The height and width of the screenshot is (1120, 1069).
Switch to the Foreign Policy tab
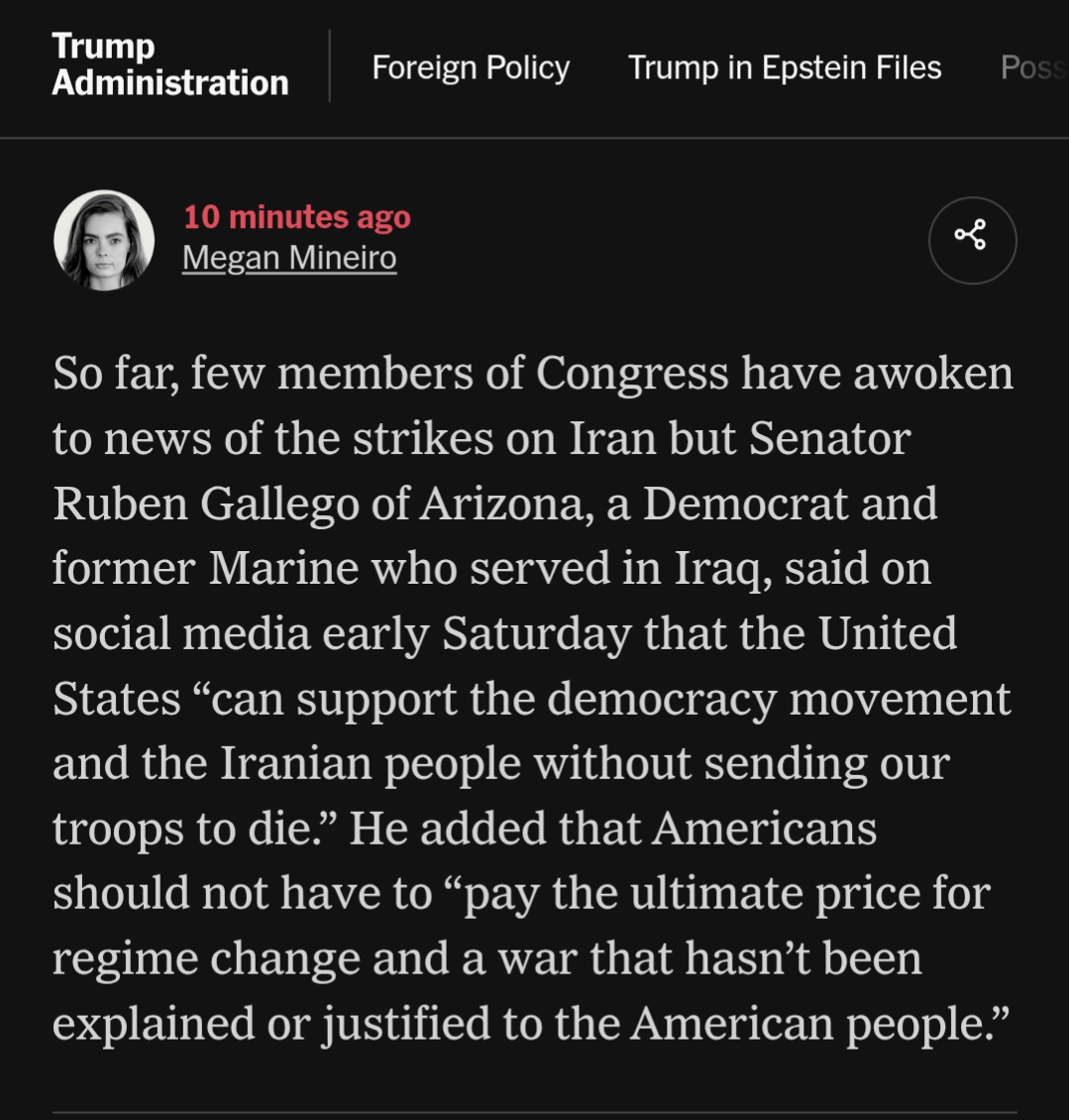coord(471,67)
